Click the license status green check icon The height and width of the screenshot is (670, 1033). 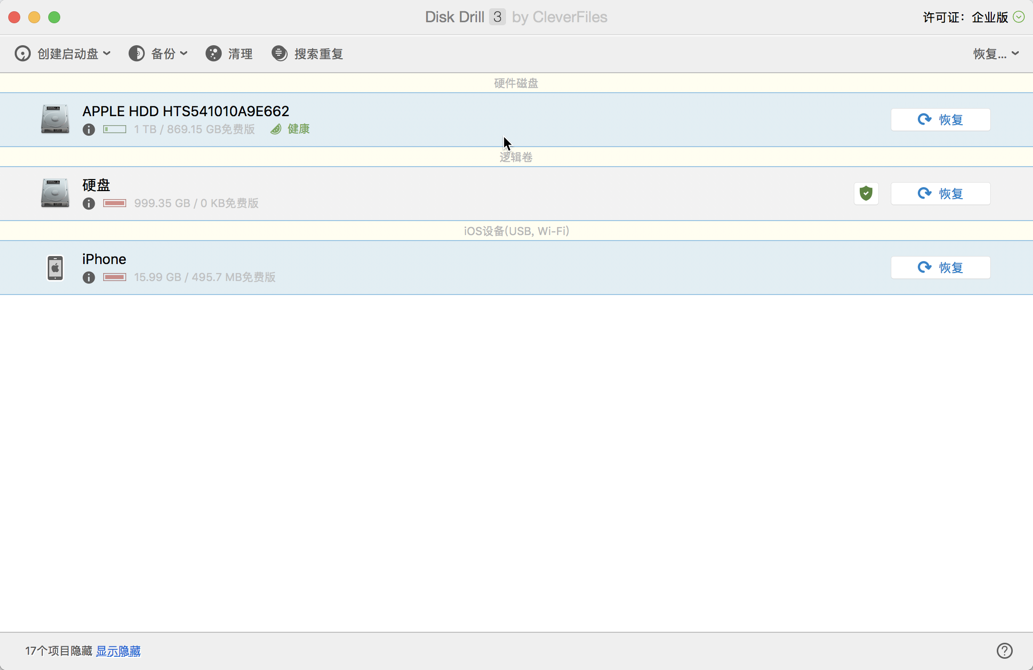click(x=1019, y=17)
